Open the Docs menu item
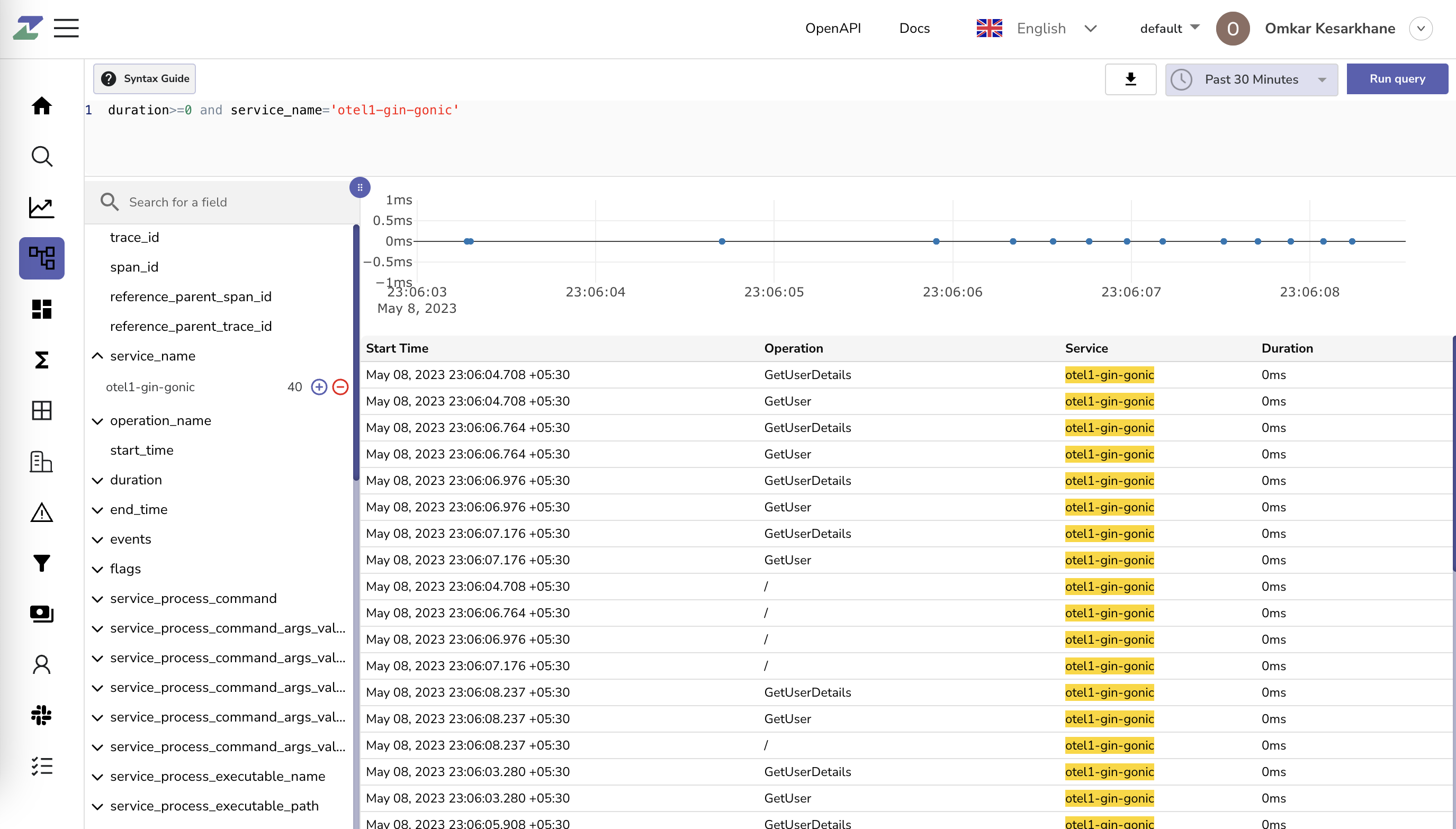1456x829 pixels. click(914, 28)
